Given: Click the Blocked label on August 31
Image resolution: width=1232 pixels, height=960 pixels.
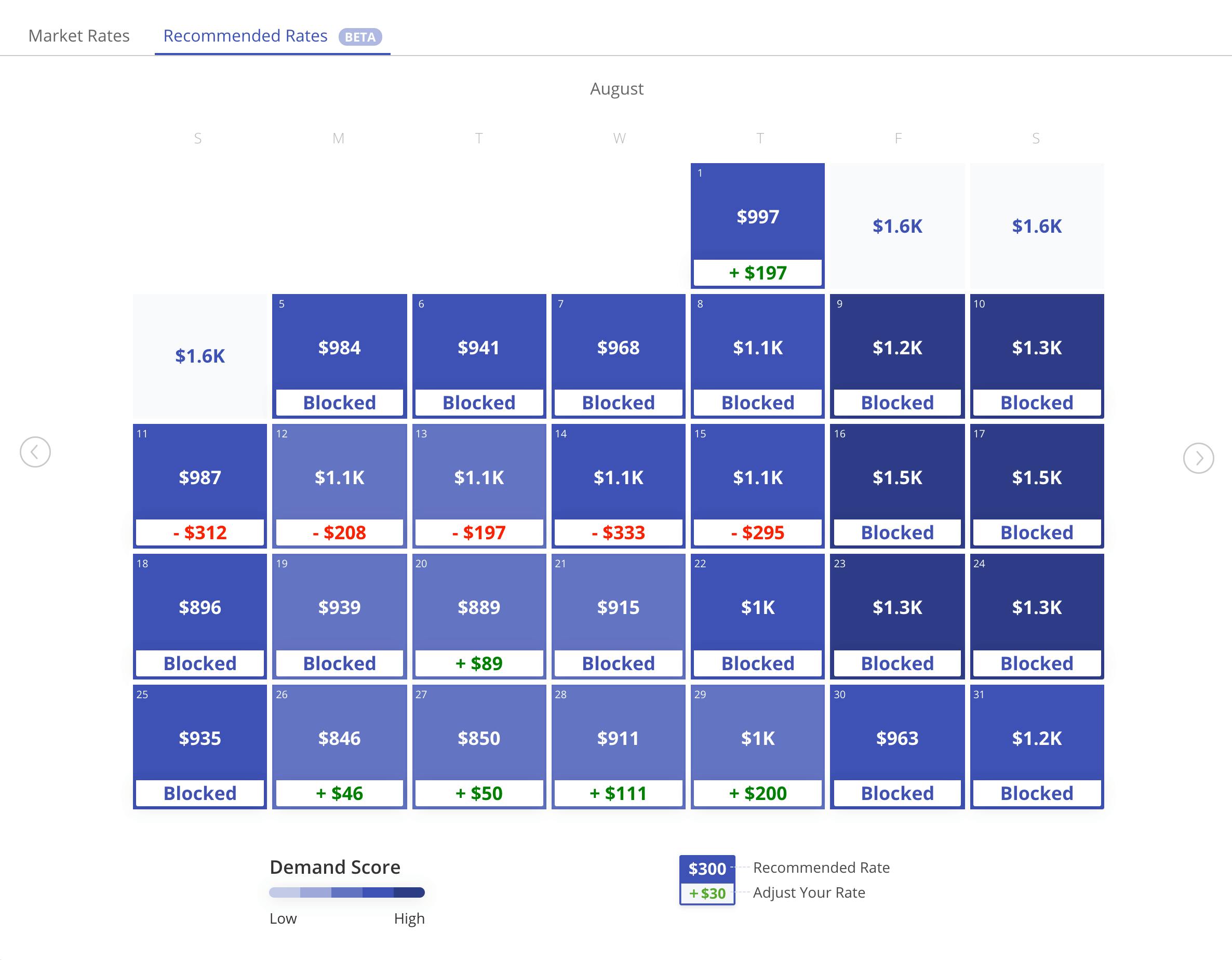Looking at the screenshot, I should (1036, 794).
